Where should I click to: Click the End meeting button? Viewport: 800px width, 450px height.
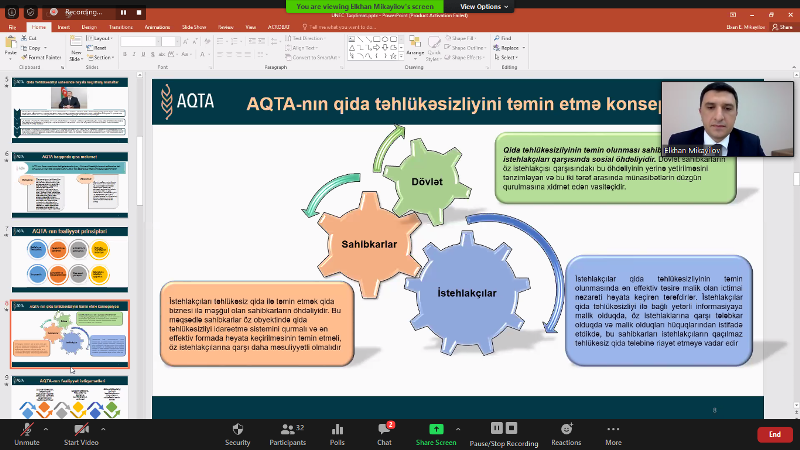(x=774, y=434)
